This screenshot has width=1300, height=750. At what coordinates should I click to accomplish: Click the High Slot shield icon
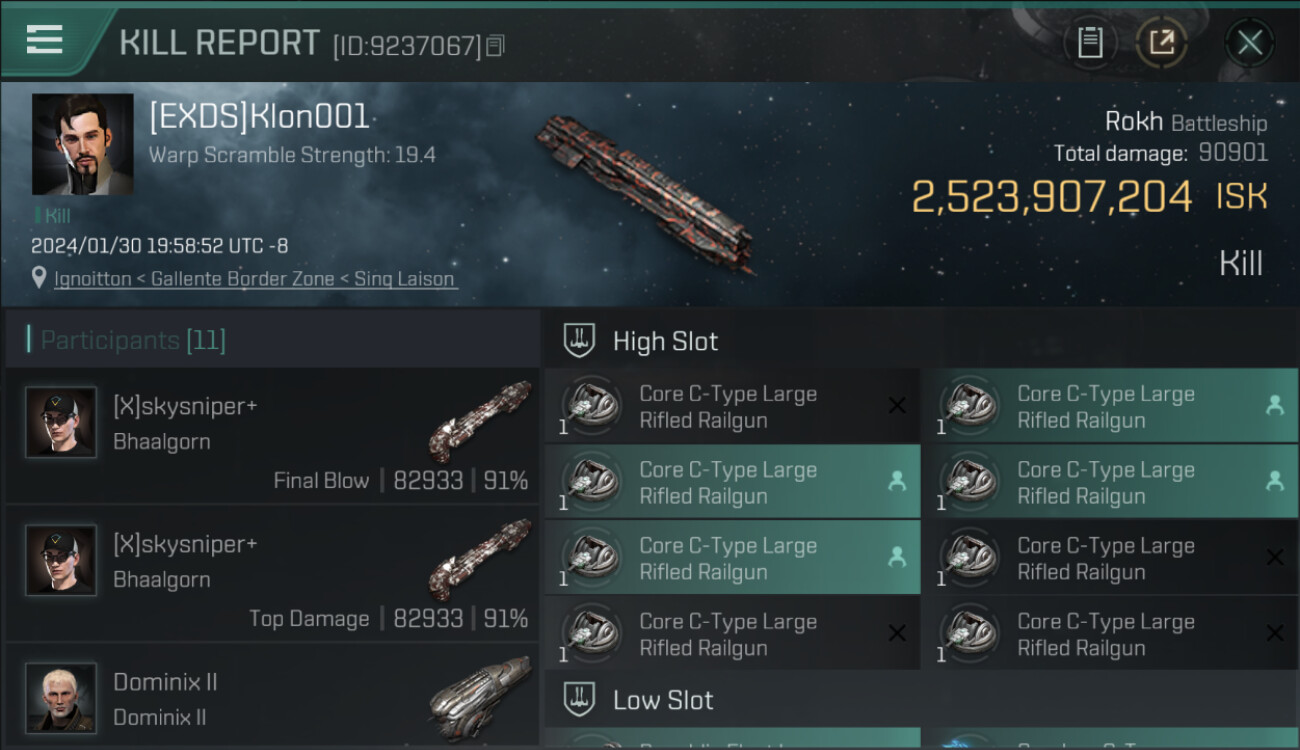click(579, 341)
